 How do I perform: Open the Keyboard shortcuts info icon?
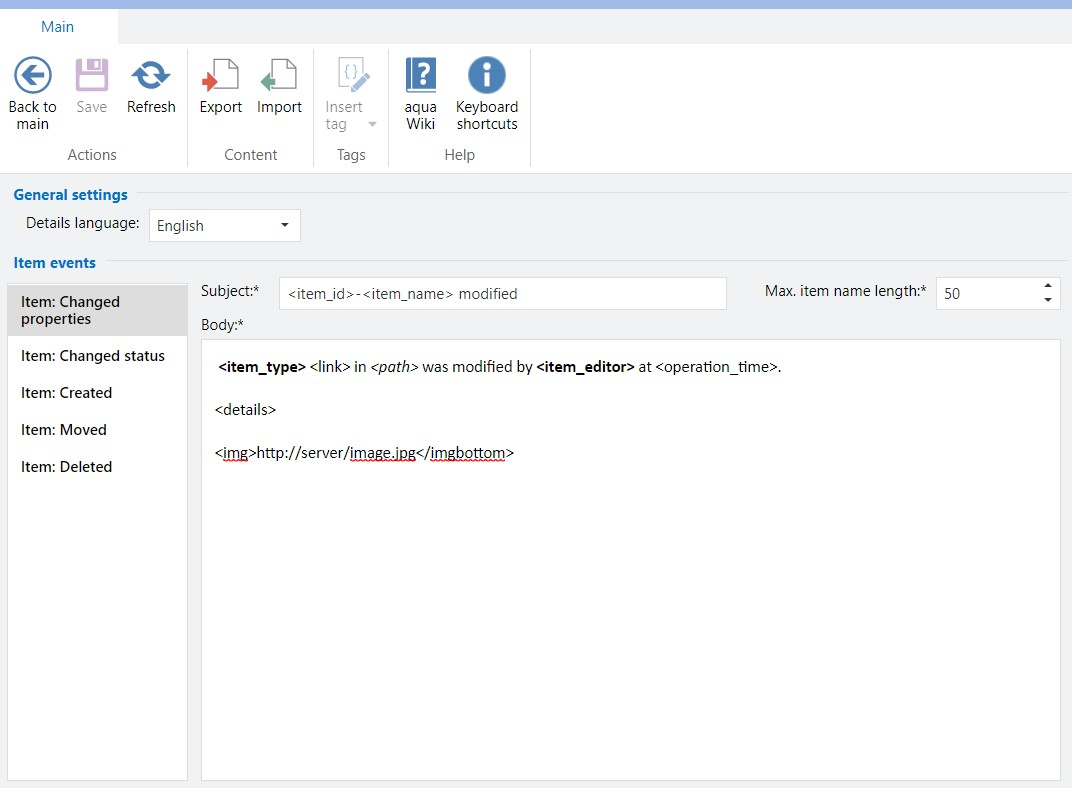487,75
